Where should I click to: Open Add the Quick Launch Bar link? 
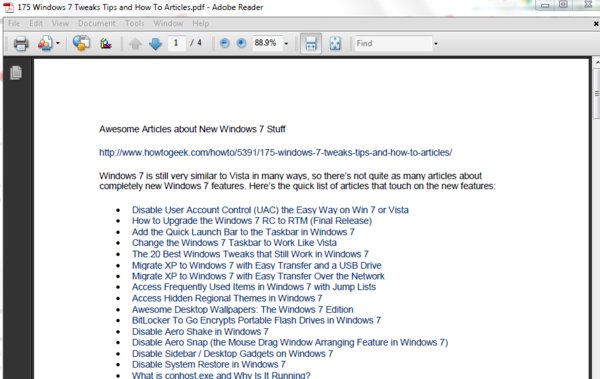(x=243, y=232)
